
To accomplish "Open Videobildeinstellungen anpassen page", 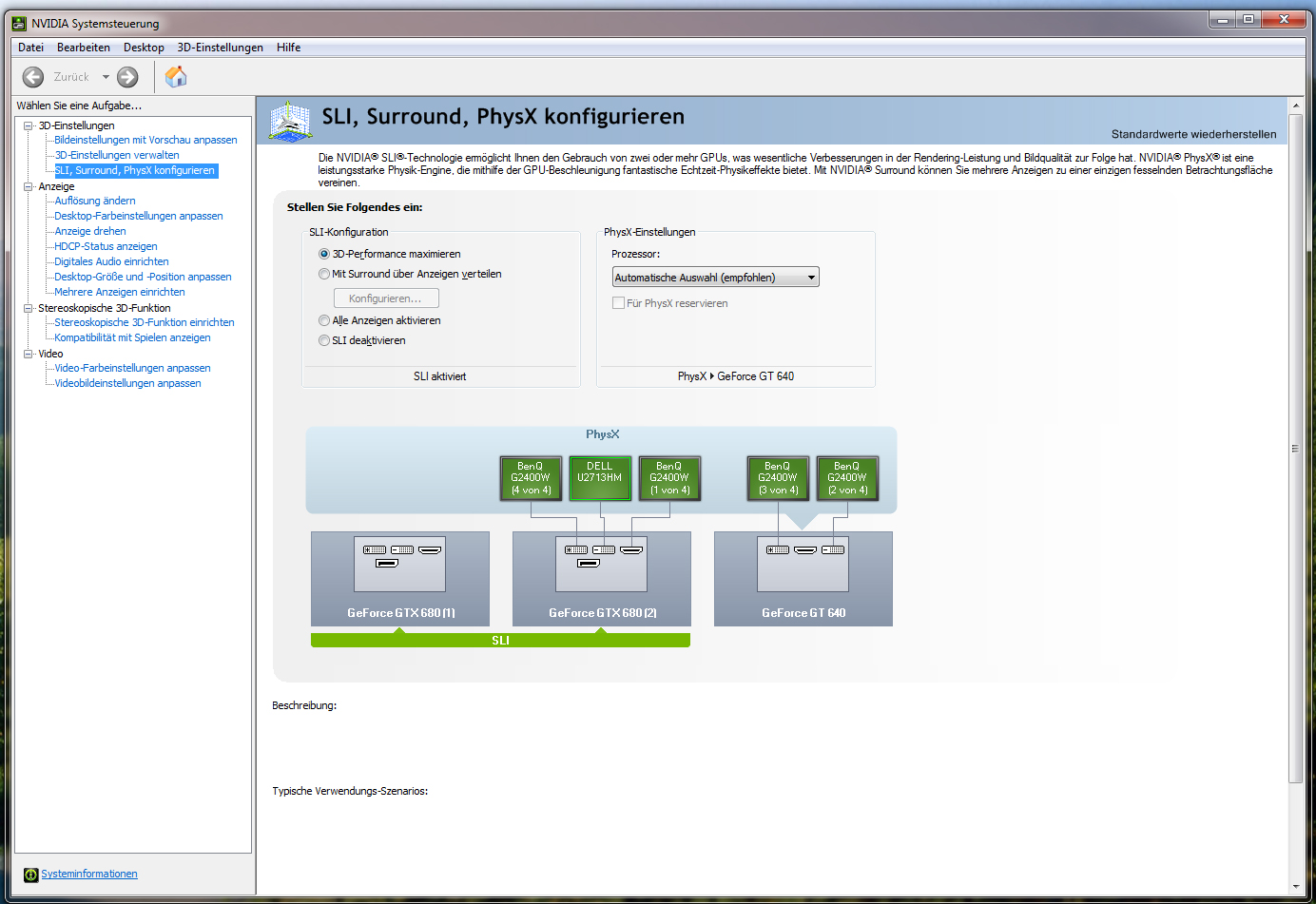I will click(x=127, y=383).
